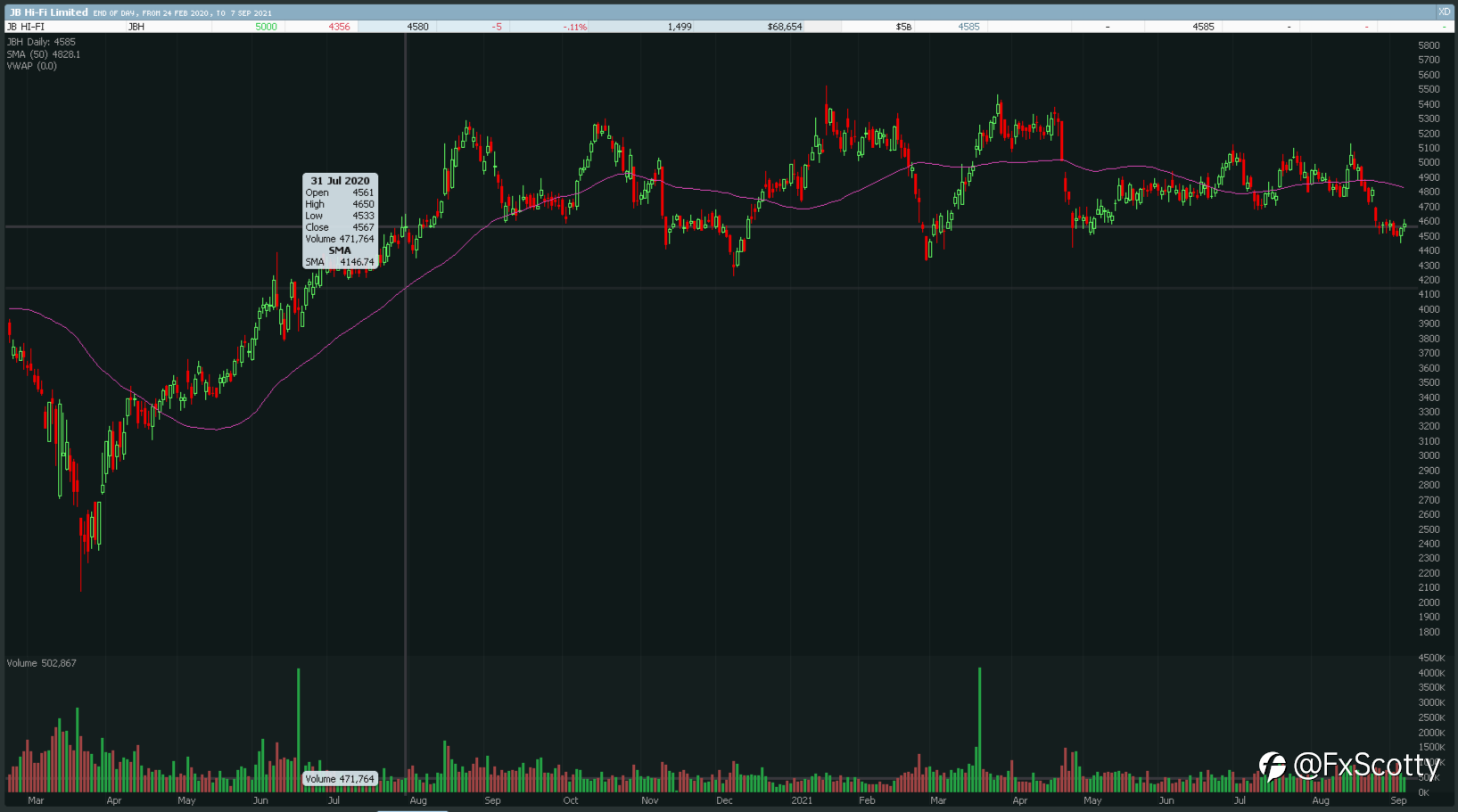Click the 1800 label on the price axis
The image size is (1458, 812).
coord(1429,632)
